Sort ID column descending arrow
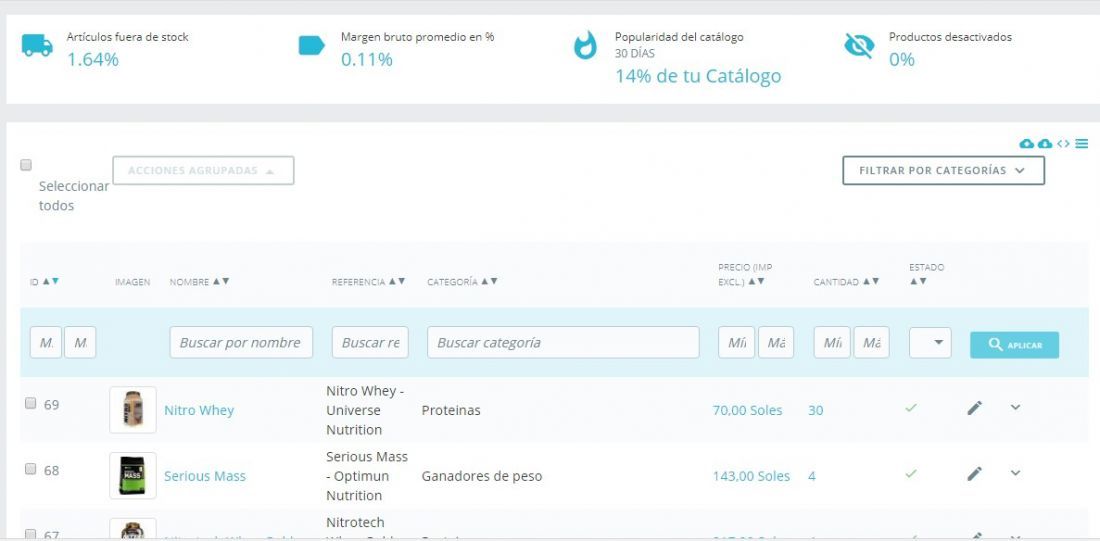The image size is (1100, 541). tap(55, 281)
